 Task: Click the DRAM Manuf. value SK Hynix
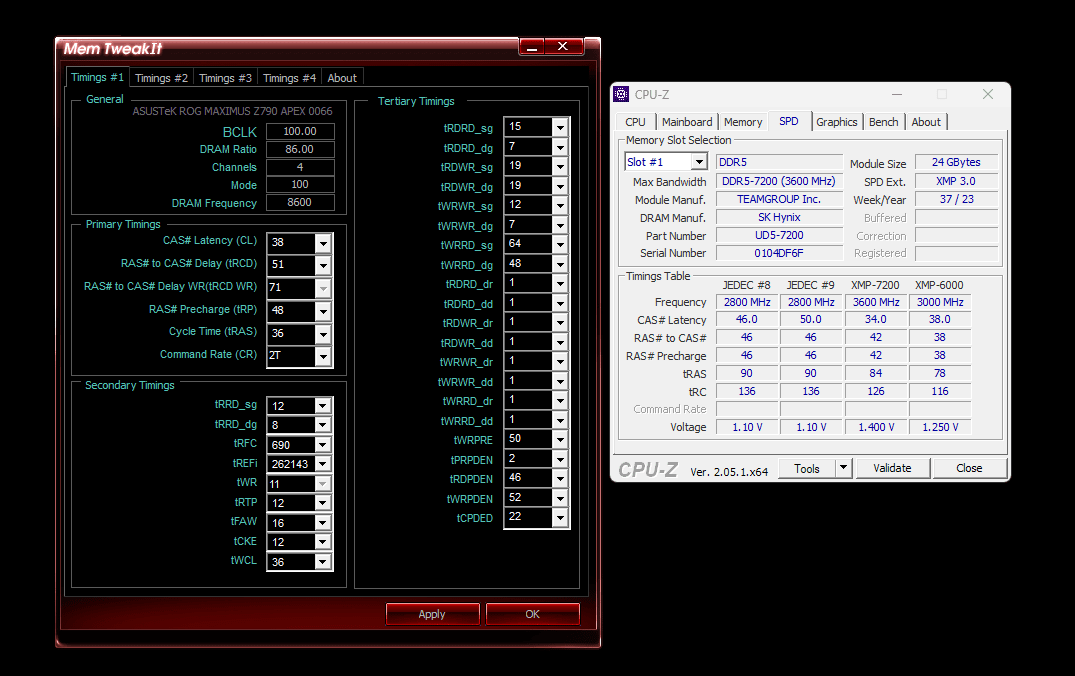coord(779,217)
